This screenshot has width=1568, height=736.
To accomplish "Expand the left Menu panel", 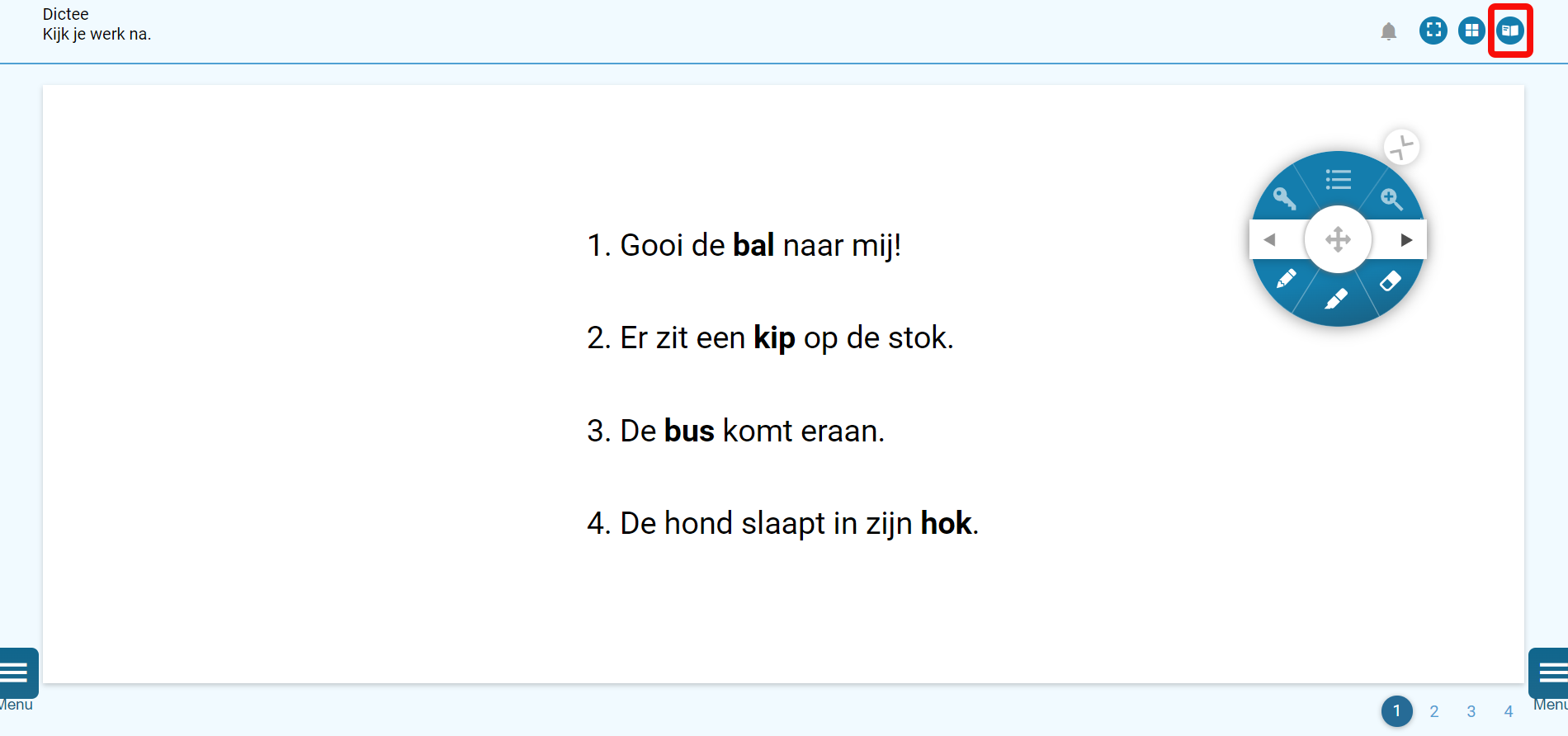I will click(x=17, y=680).
